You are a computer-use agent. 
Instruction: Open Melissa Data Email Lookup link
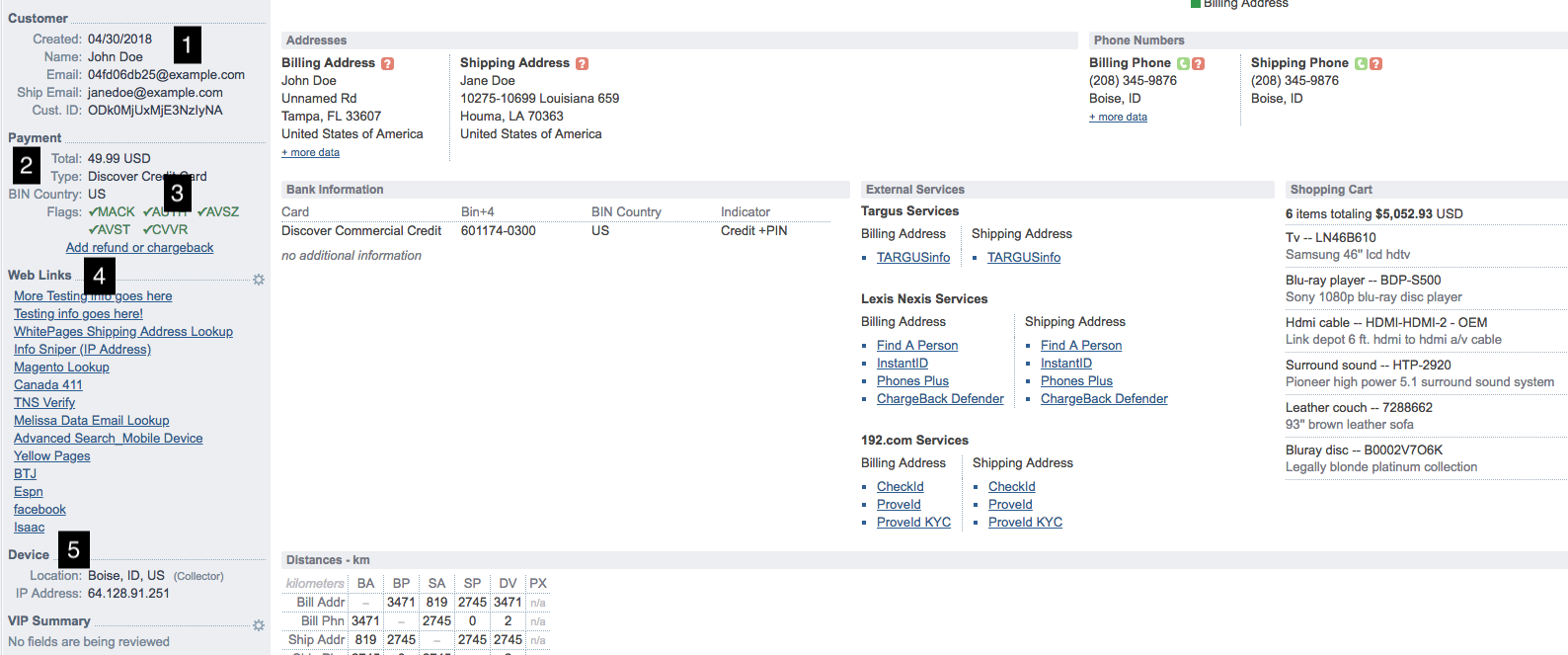[92, 421]
